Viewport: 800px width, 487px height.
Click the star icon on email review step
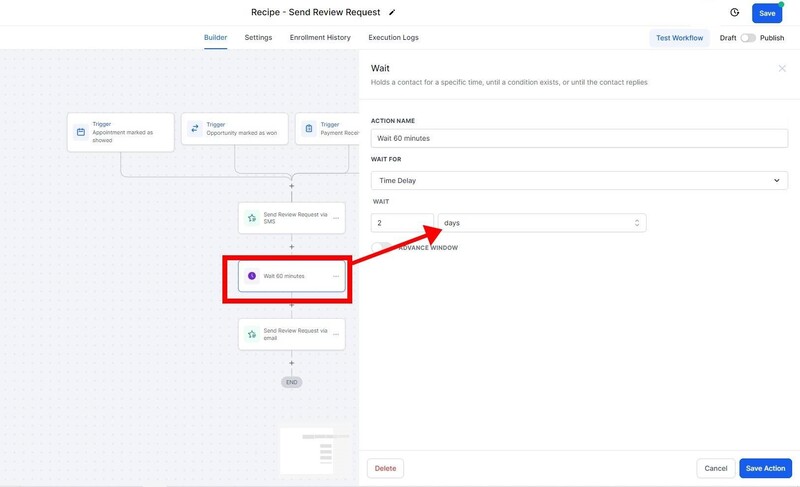(x=252, y=334)
